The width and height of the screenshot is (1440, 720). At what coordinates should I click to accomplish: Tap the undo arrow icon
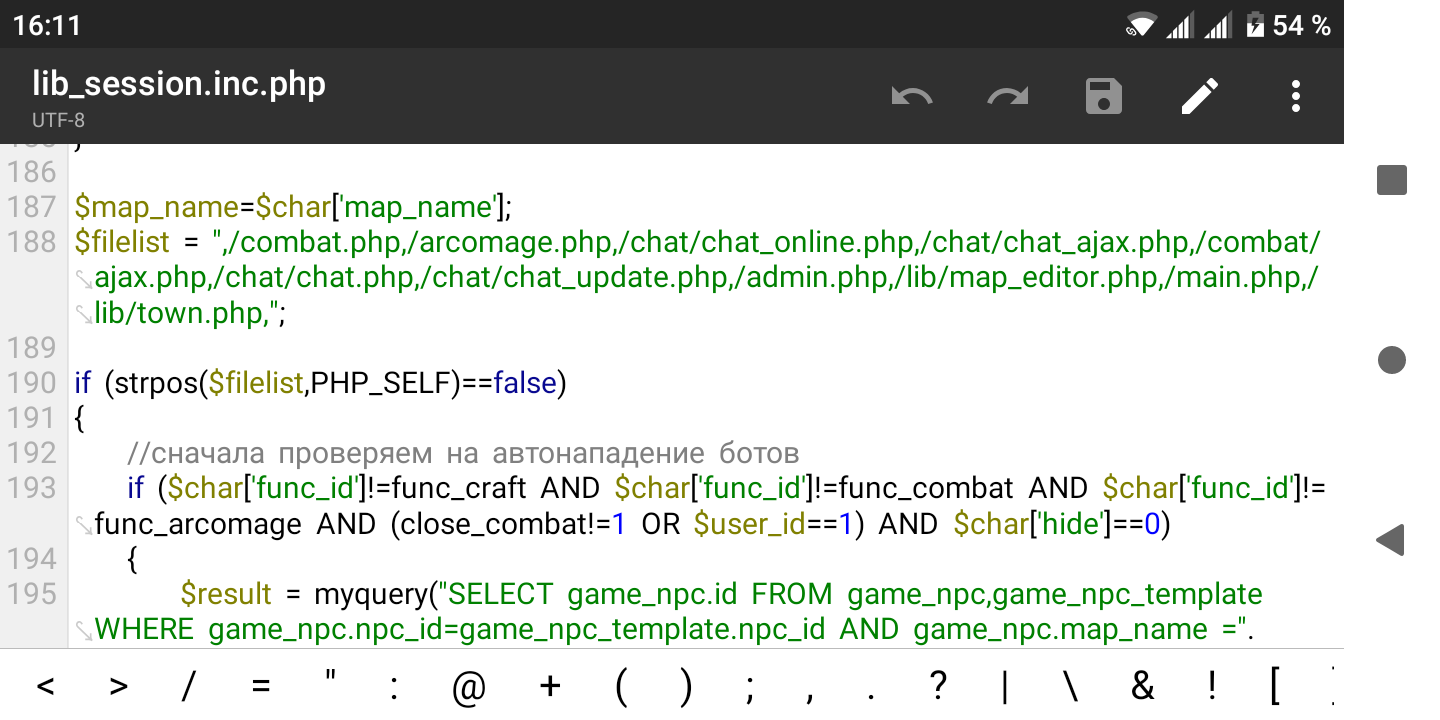(x=911, y=97)
